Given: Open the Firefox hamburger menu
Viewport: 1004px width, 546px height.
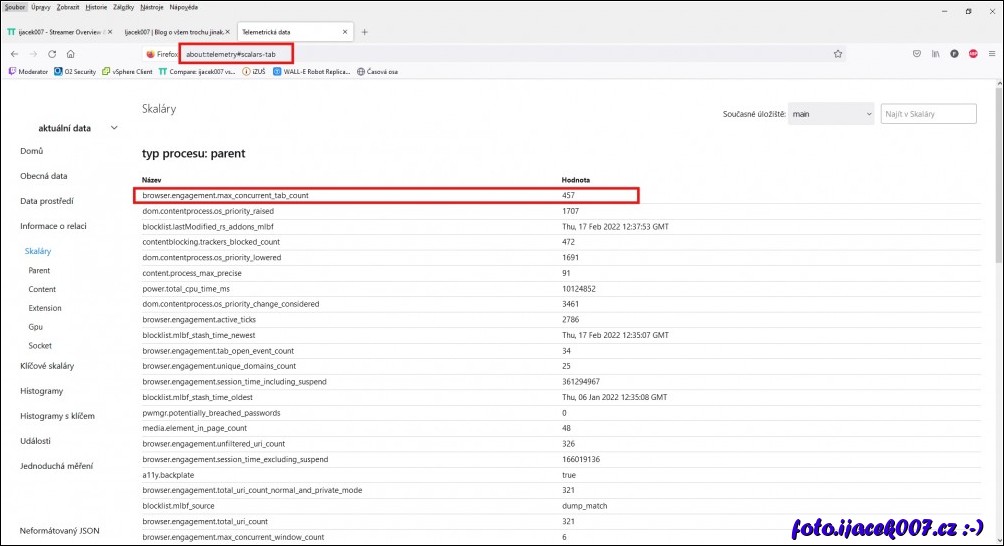Looking at the screenshot, I should tap(991, 54).
